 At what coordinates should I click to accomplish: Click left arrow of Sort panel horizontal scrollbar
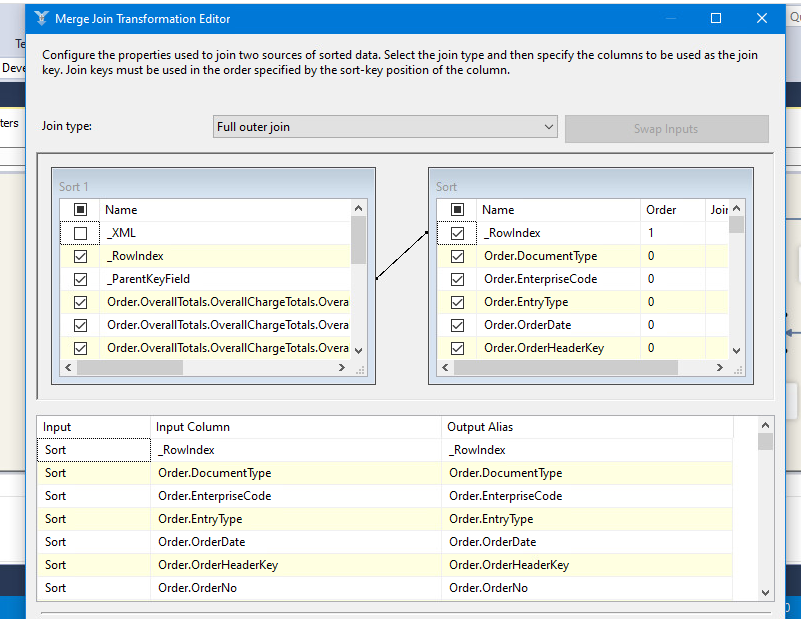tap(445, 368)
